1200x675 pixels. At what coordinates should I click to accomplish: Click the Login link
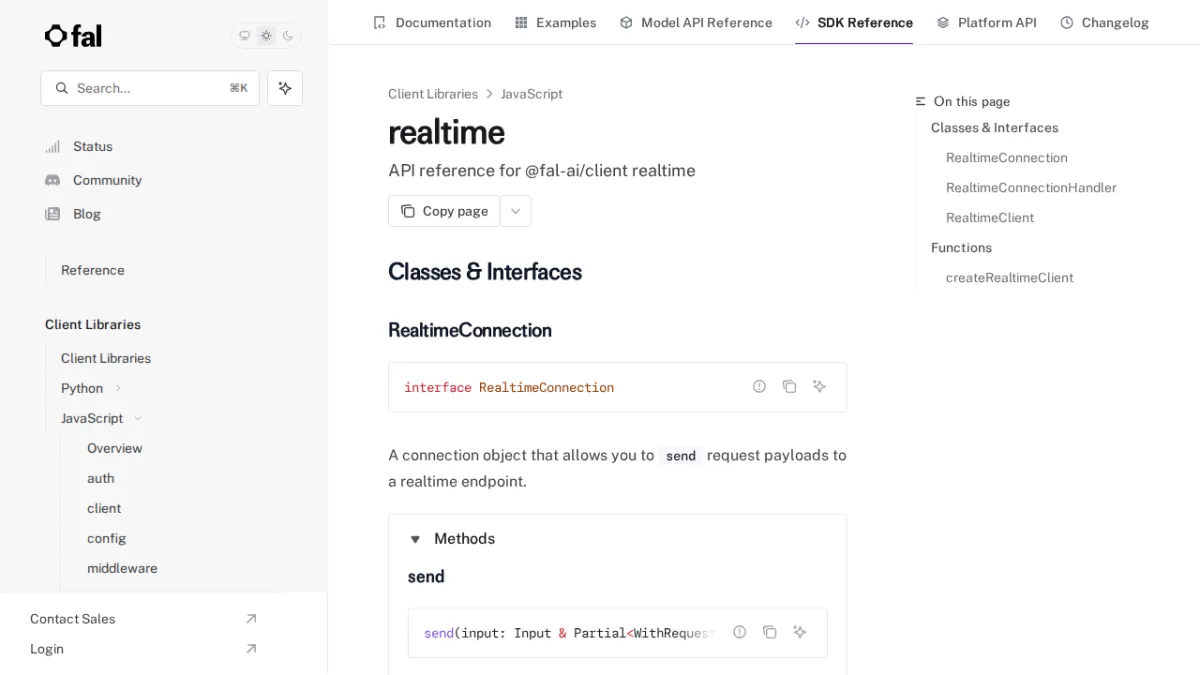pos(47,649)
